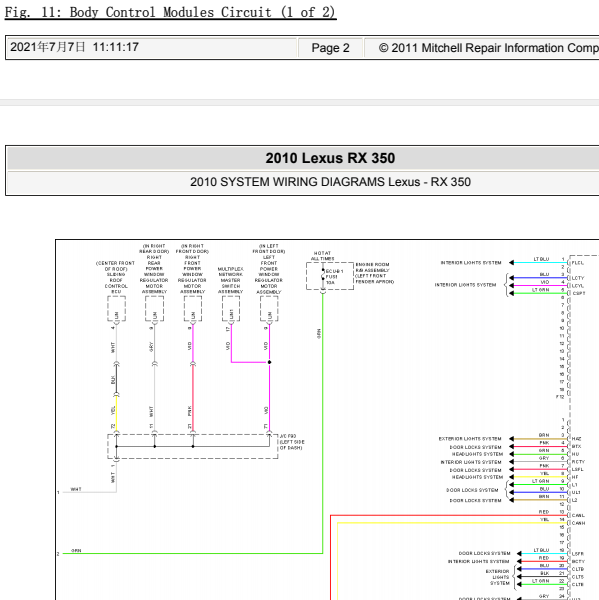Click INTERIOR LIGHTS SYSTEM label beside BCTY wire

coord(478,561)
